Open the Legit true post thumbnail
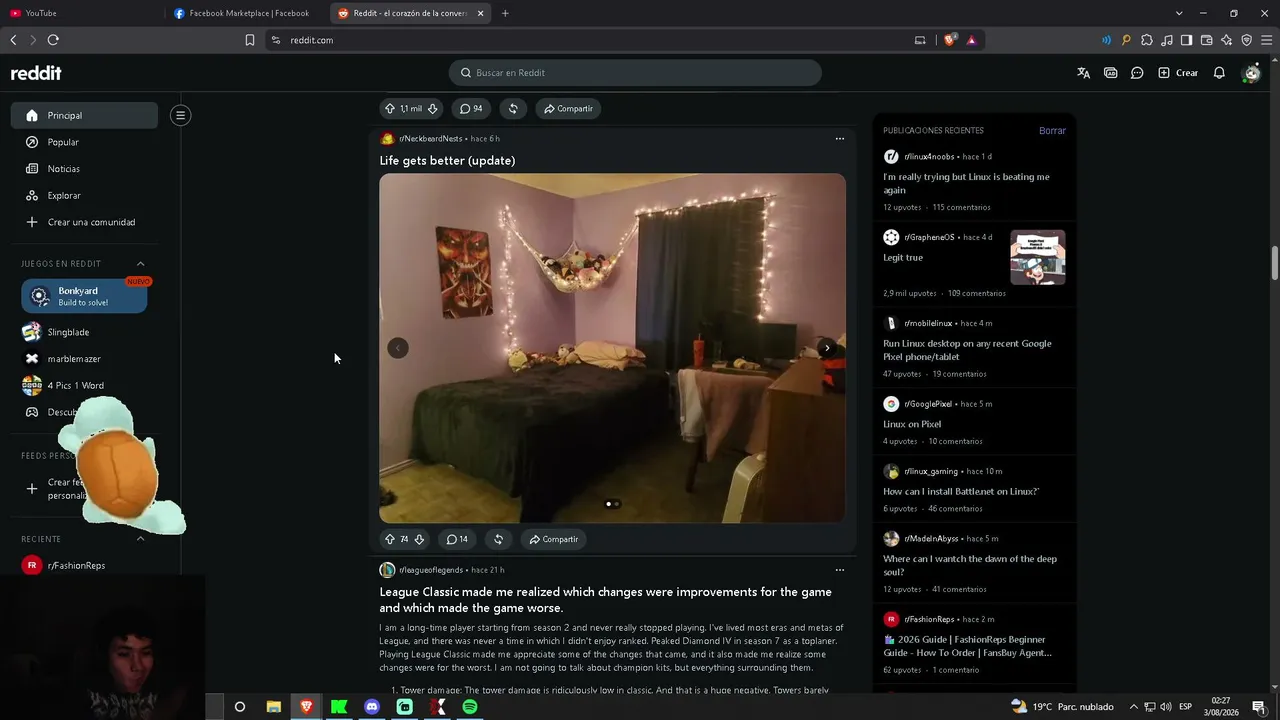Image resolution: width=1280 pixels, height=720 pixels. coord(1038,257)
